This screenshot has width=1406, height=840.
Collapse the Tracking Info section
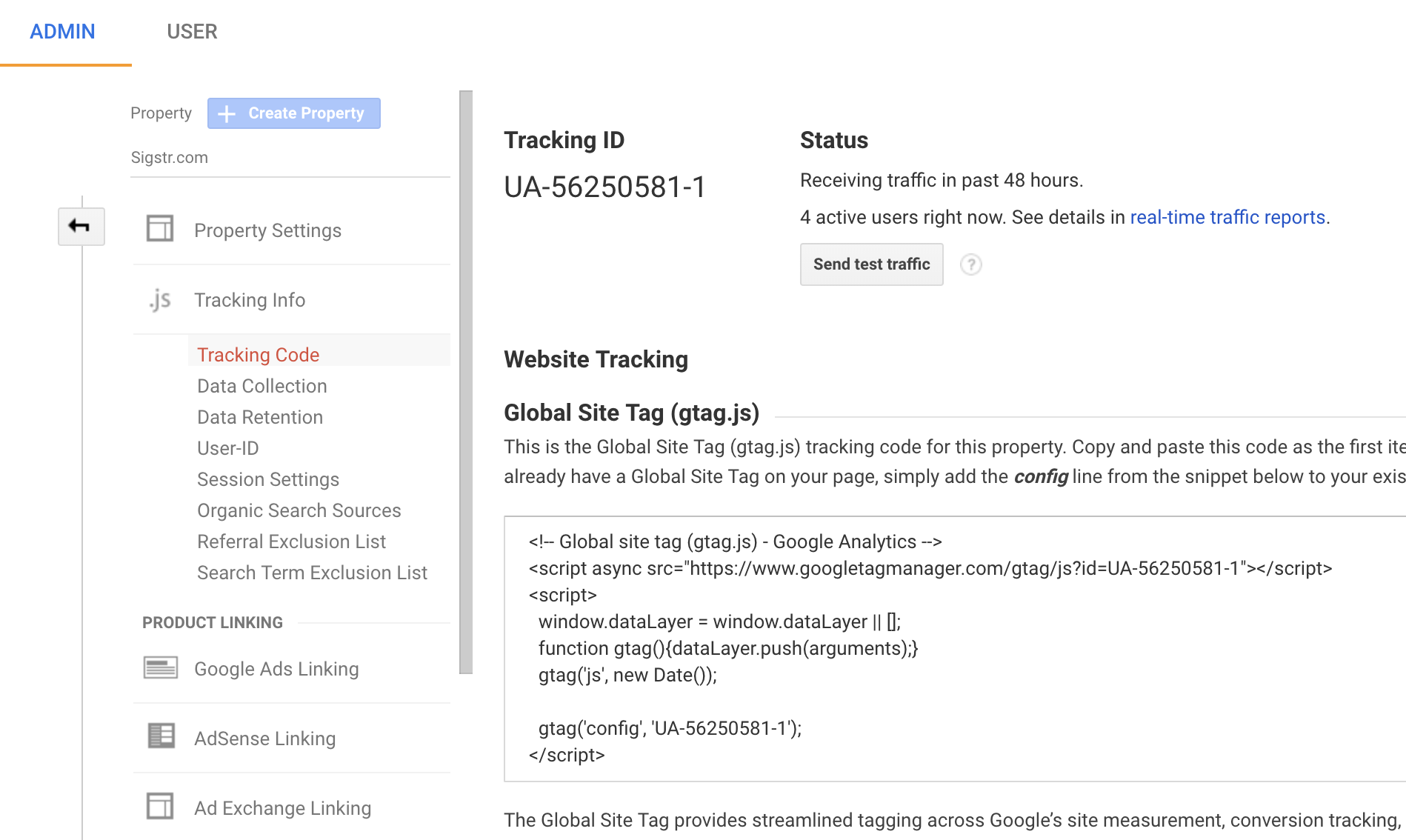(x=250, y=300)
